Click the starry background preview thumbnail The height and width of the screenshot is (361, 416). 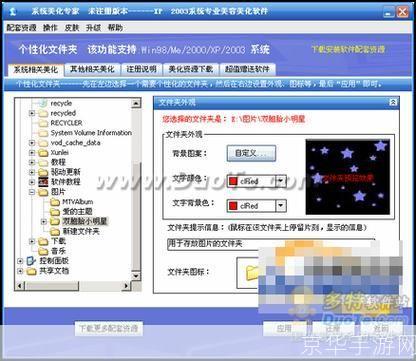pyautogui.click(x=348, y=177)
